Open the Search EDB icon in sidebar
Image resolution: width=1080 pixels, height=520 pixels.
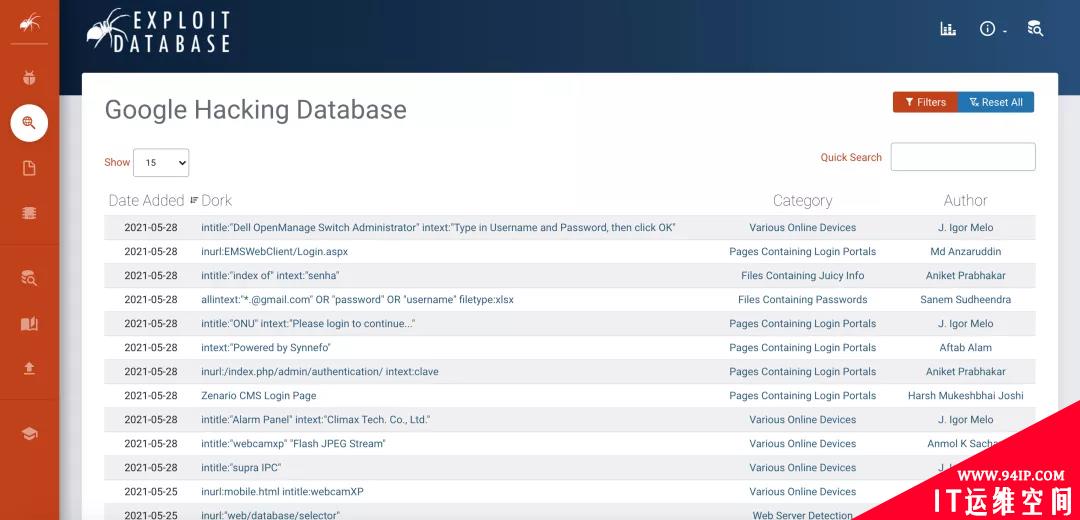[29, 278]
